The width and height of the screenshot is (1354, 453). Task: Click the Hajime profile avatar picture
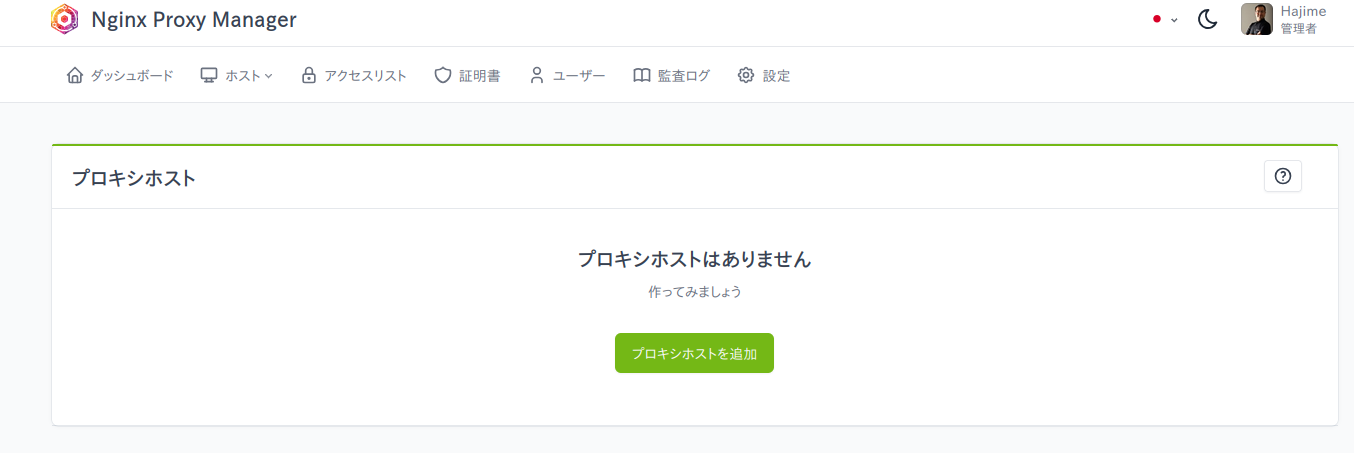click(1257, 19)
